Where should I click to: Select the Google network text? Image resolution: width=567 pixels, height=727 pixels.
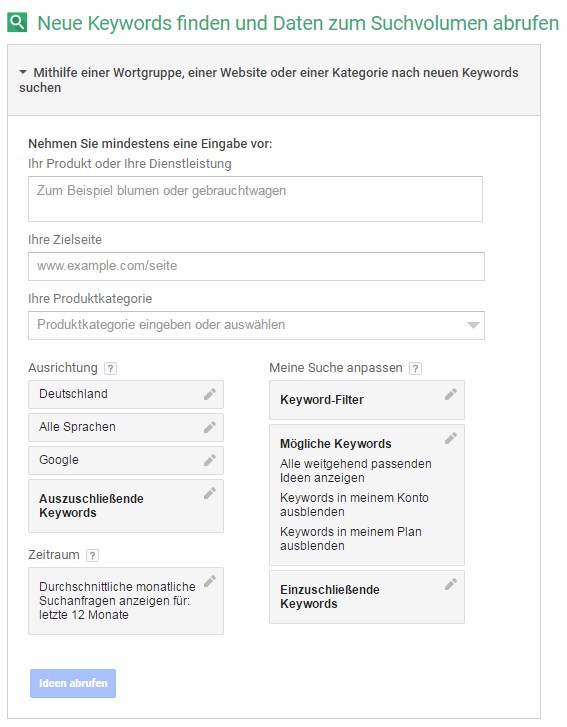point(59,459)
